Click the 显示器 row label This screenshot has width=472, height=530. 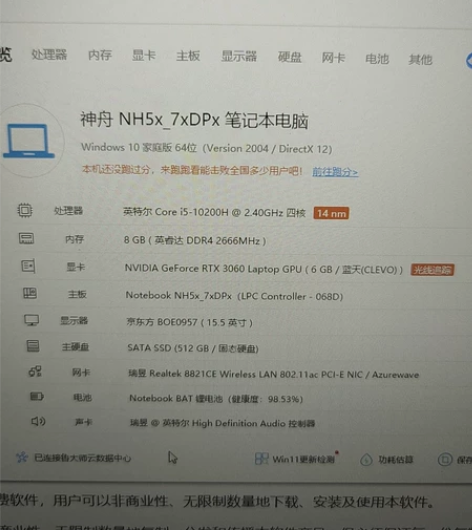tap(74, 320)
